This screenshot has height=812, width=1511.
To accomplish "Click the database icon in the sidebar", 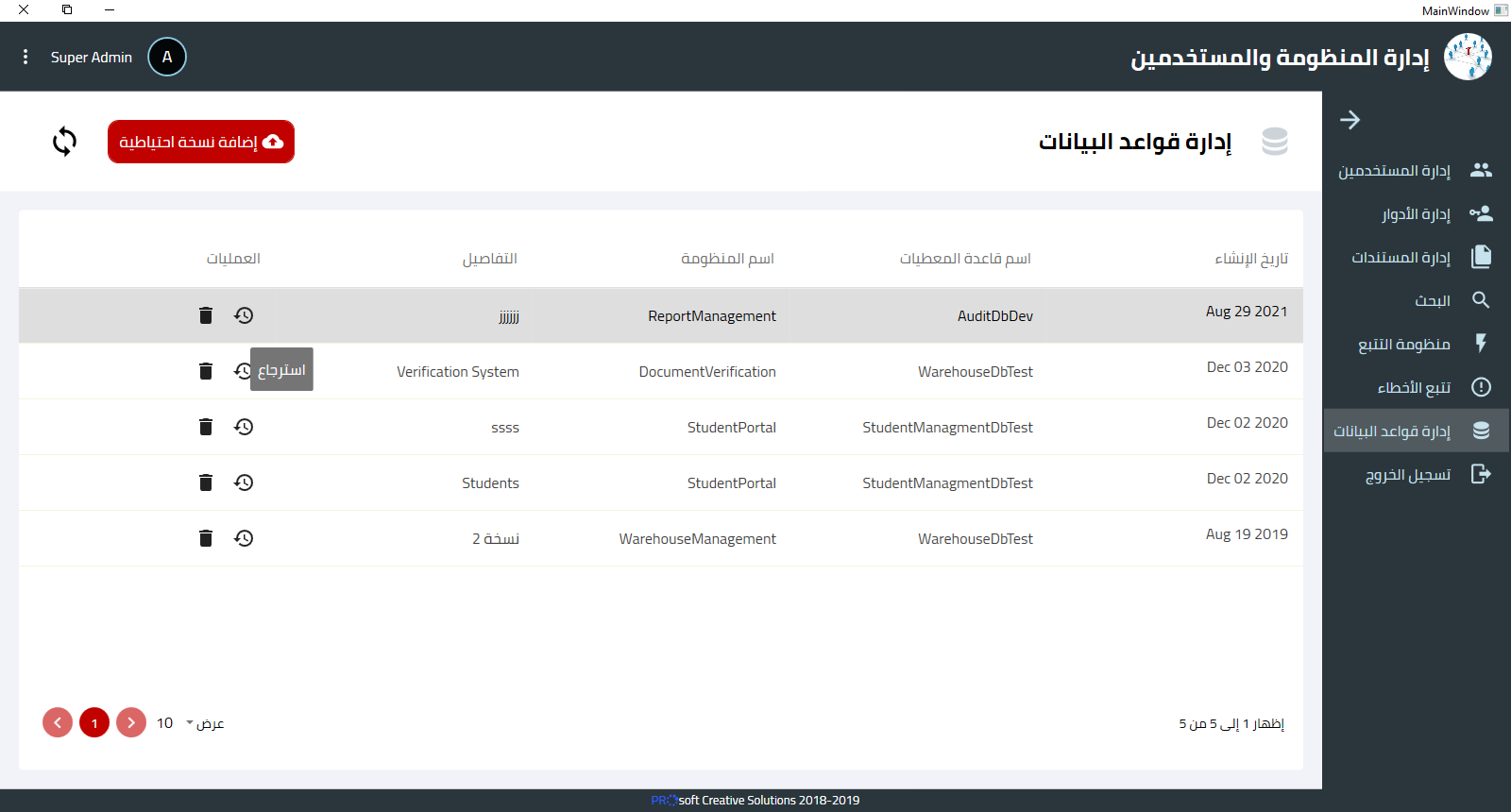I will pyautogui.click(x=1481, y=431).
